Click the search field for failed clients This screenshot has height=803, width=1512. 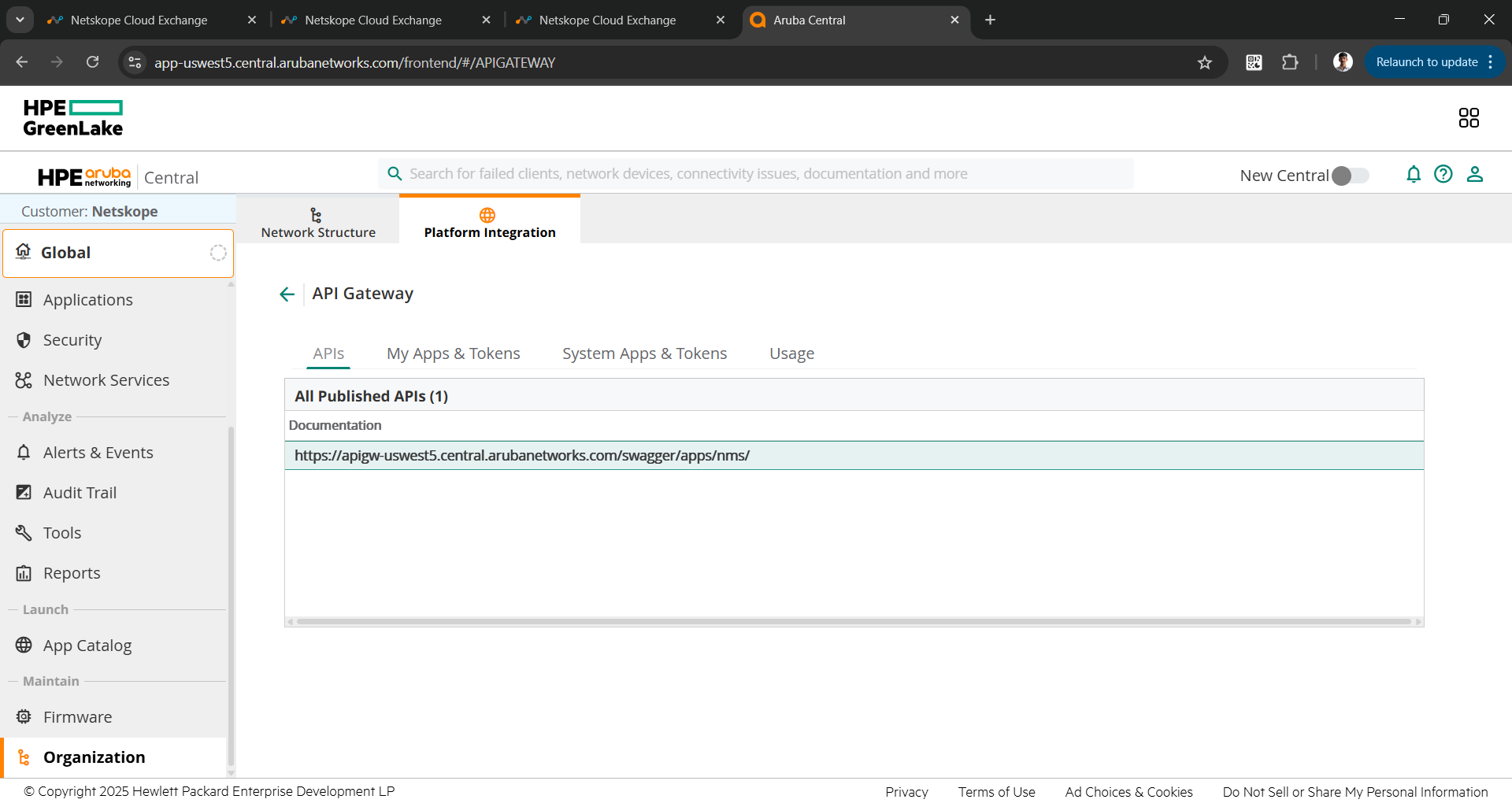click(756, 174)
